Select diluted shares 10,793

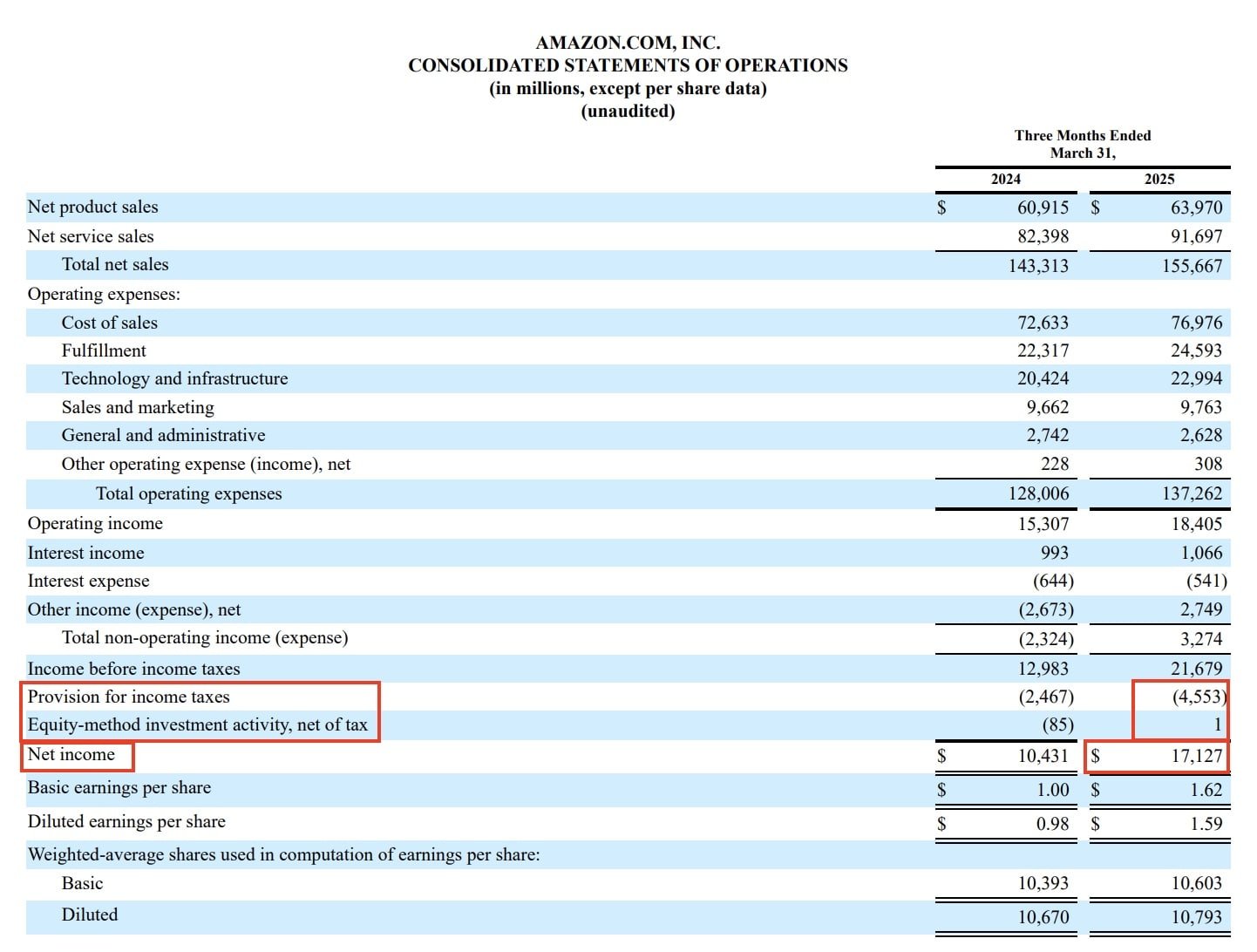coord(1196,917)
